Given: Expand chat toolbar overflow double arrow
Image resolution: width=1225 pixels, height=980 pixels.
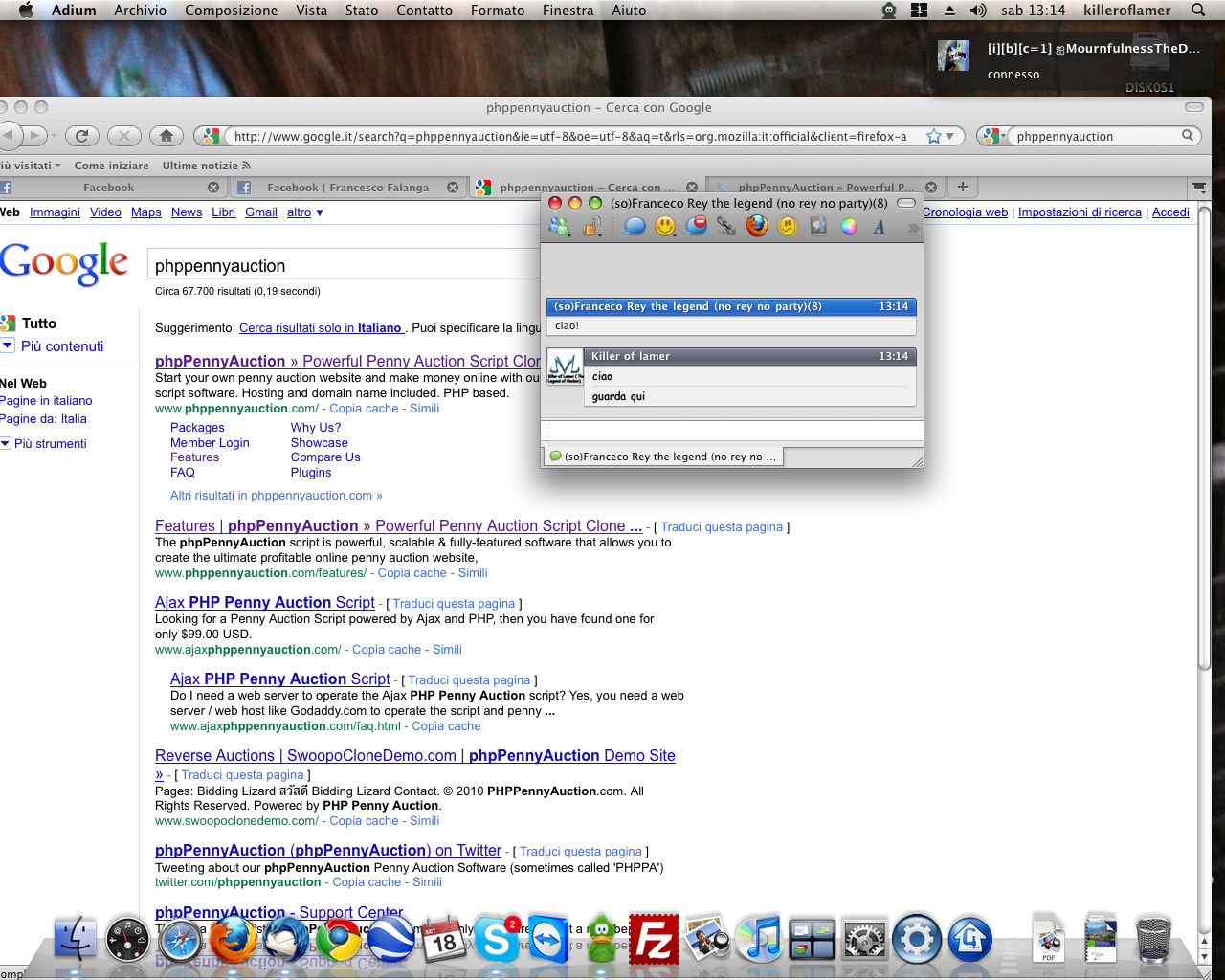Looking at the screenshot, I should tap(913, 228).
